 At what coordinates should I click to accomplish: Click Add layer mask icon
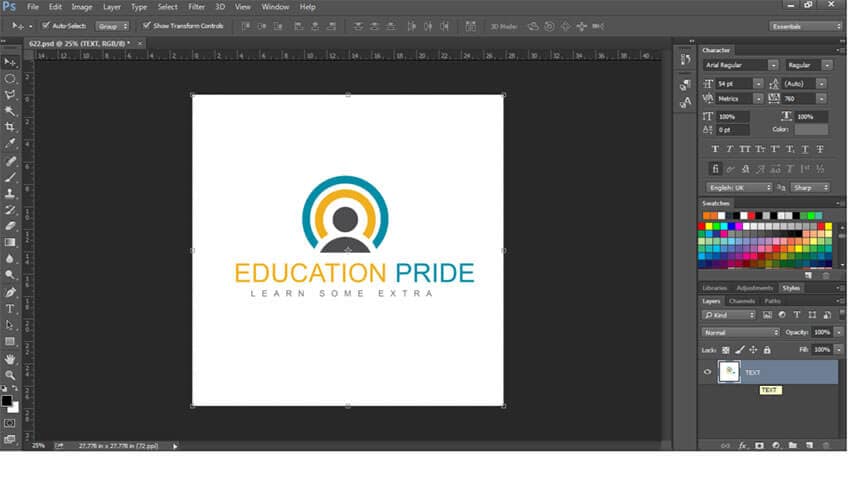[759, 445]
